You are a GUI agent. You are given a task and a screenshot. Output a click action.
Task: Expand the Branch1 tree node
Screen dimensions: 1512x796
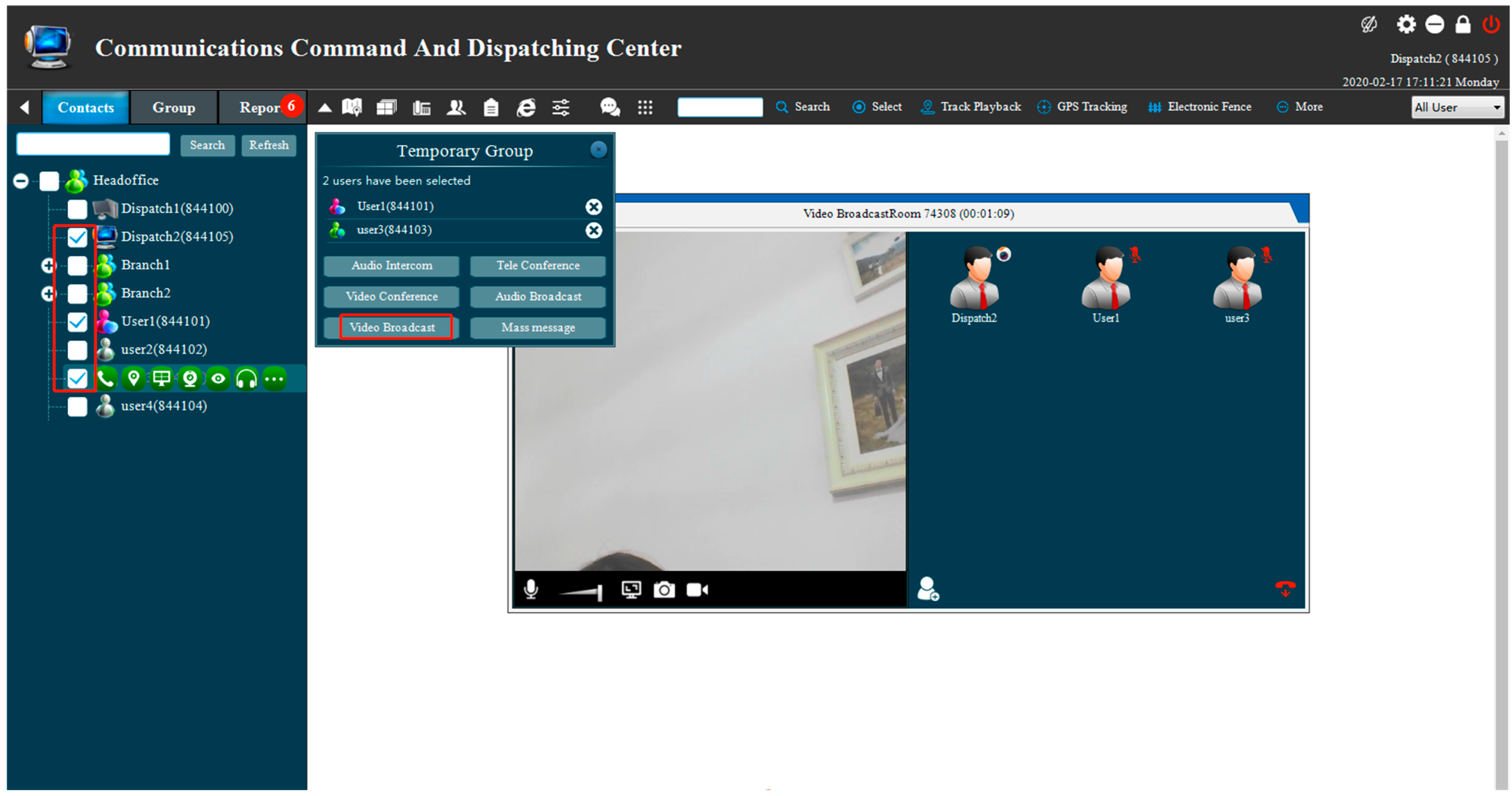pyautogui.click(x=48, y=265)
